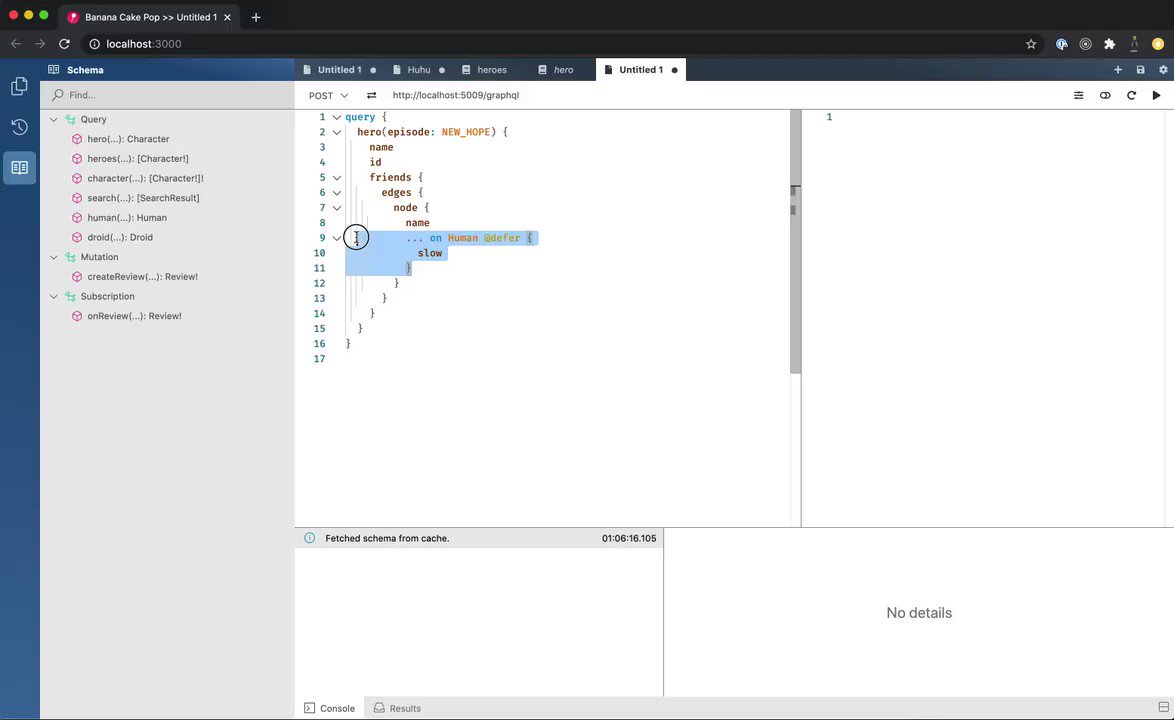Open the history clock icon in sidebar
The height and width of the screenshot is (720, 1174).
[x=19, y=127]
